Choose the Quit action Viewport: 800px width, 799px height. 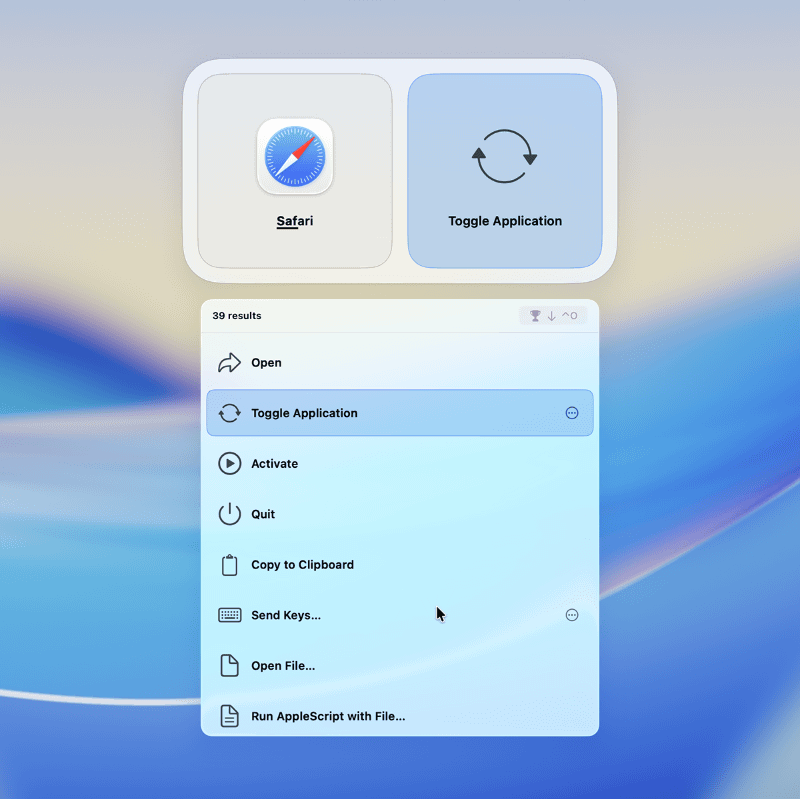pos(400,514)
